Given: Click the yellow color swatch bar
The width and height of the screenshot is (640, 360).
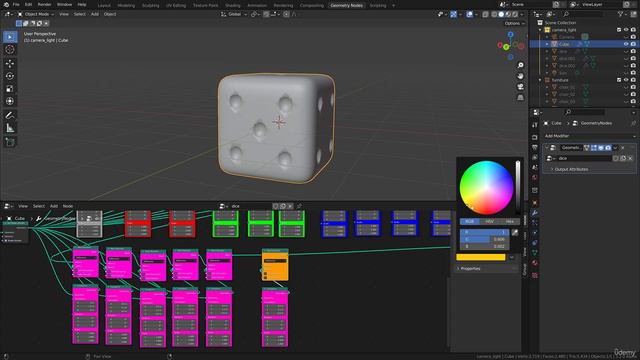Looking at the screenshot, I should tap(480, 257).
